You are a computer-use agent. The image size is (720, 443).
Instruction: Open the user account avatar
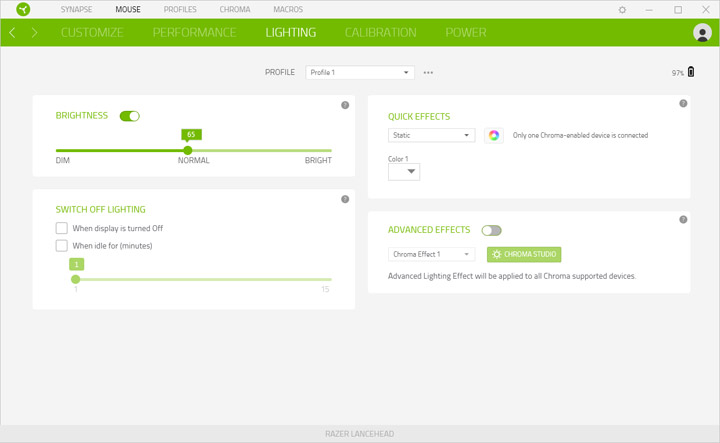coord(702,33)
